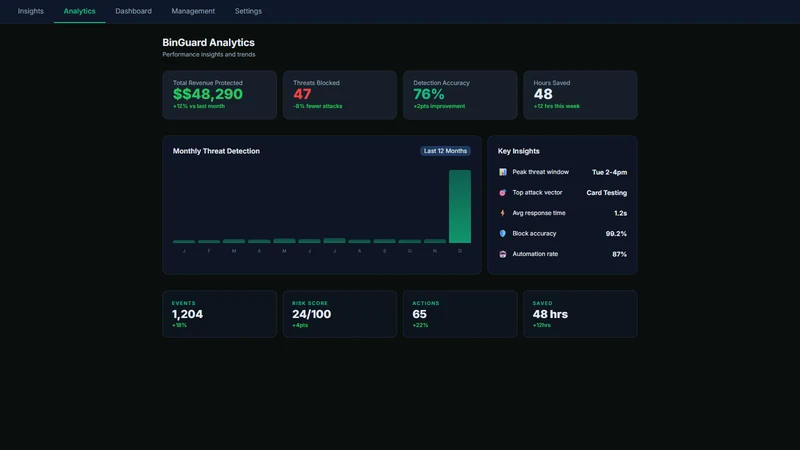Click the Last 12 Months badge

tap(445, 151)
